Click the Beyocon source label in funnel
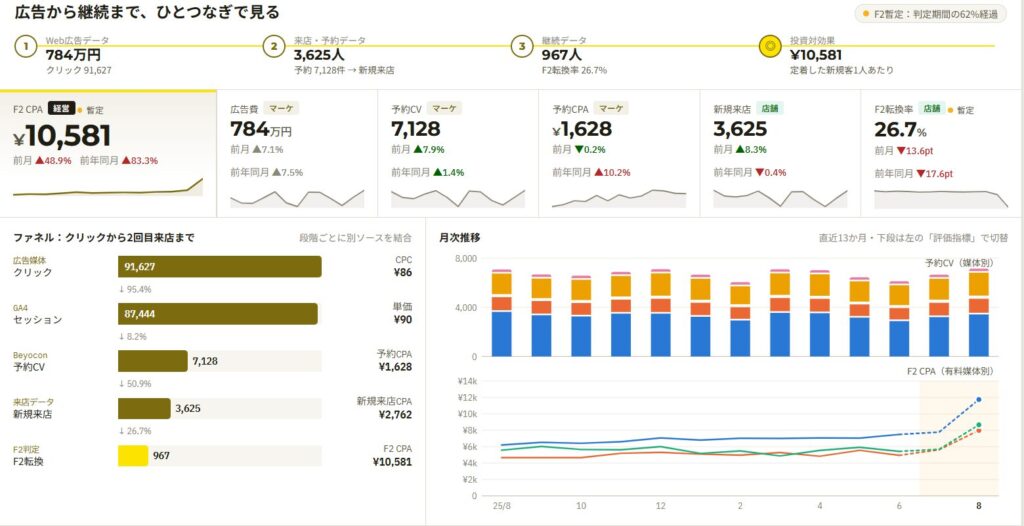Image resolution: width=1024 pixels, height=526 pixels. (x=30, y=355)
